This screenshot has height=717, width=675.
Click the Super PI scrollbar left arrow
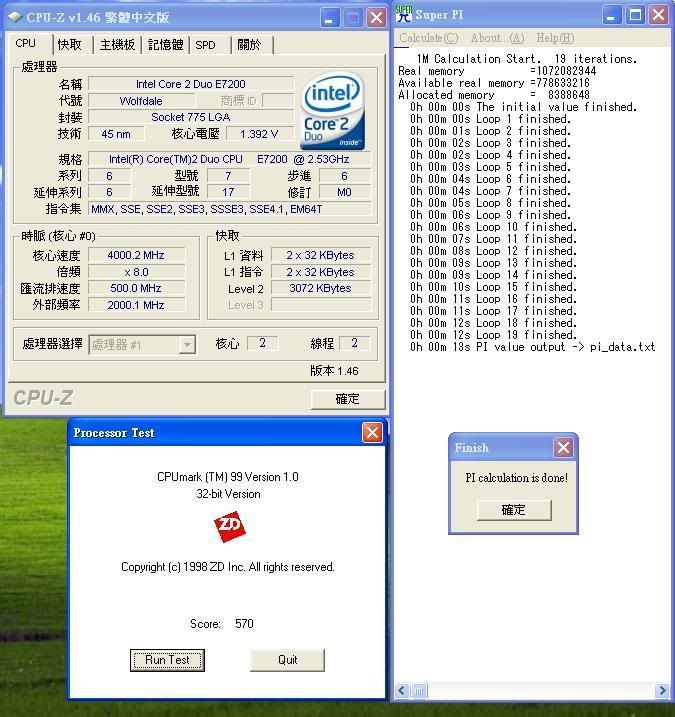tap(402, 690)
